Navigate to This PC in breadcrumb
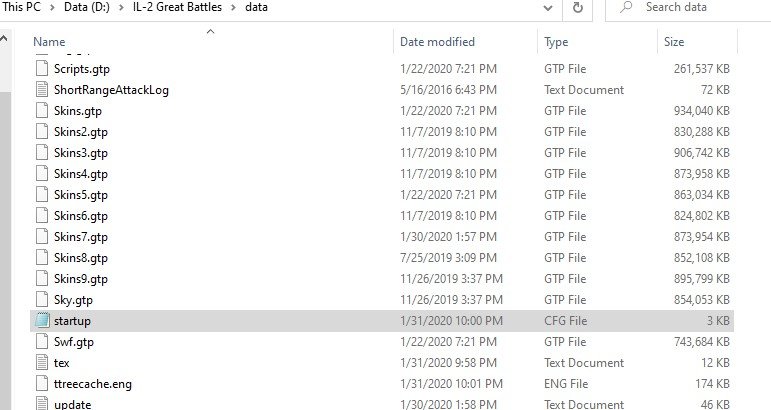 (x=19, y=8)
